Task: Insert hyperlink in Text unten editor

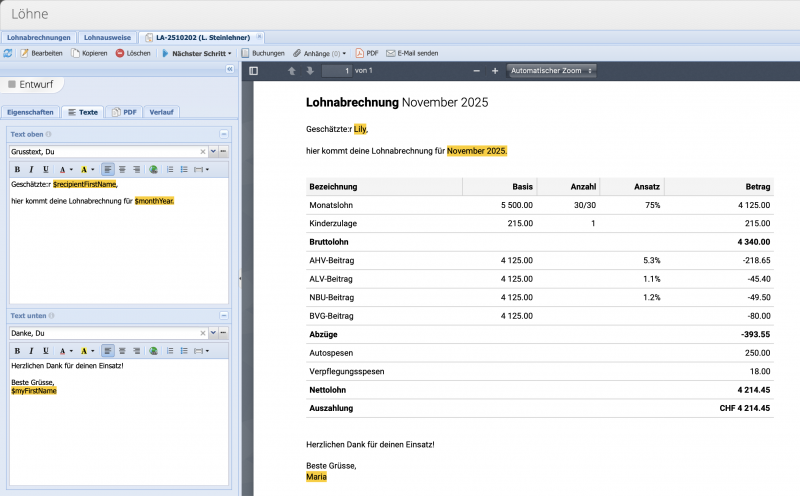Action: click(x=153, y=351)
